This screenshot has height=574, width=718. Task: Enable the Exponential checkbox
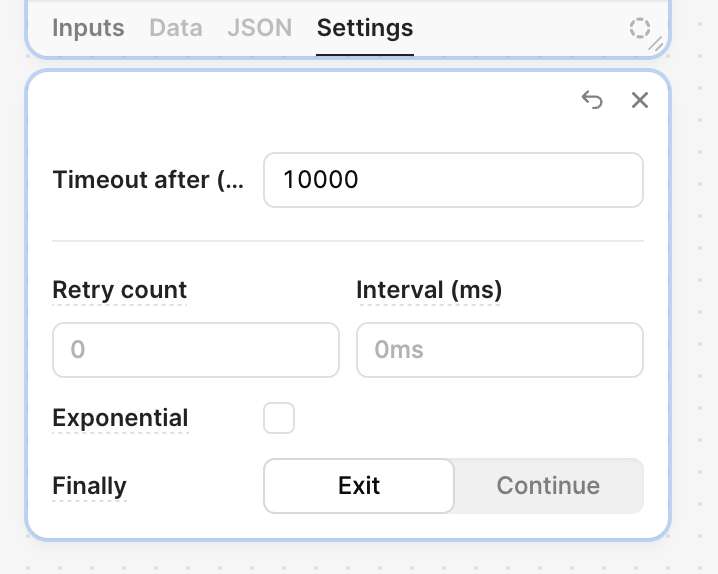279,418
